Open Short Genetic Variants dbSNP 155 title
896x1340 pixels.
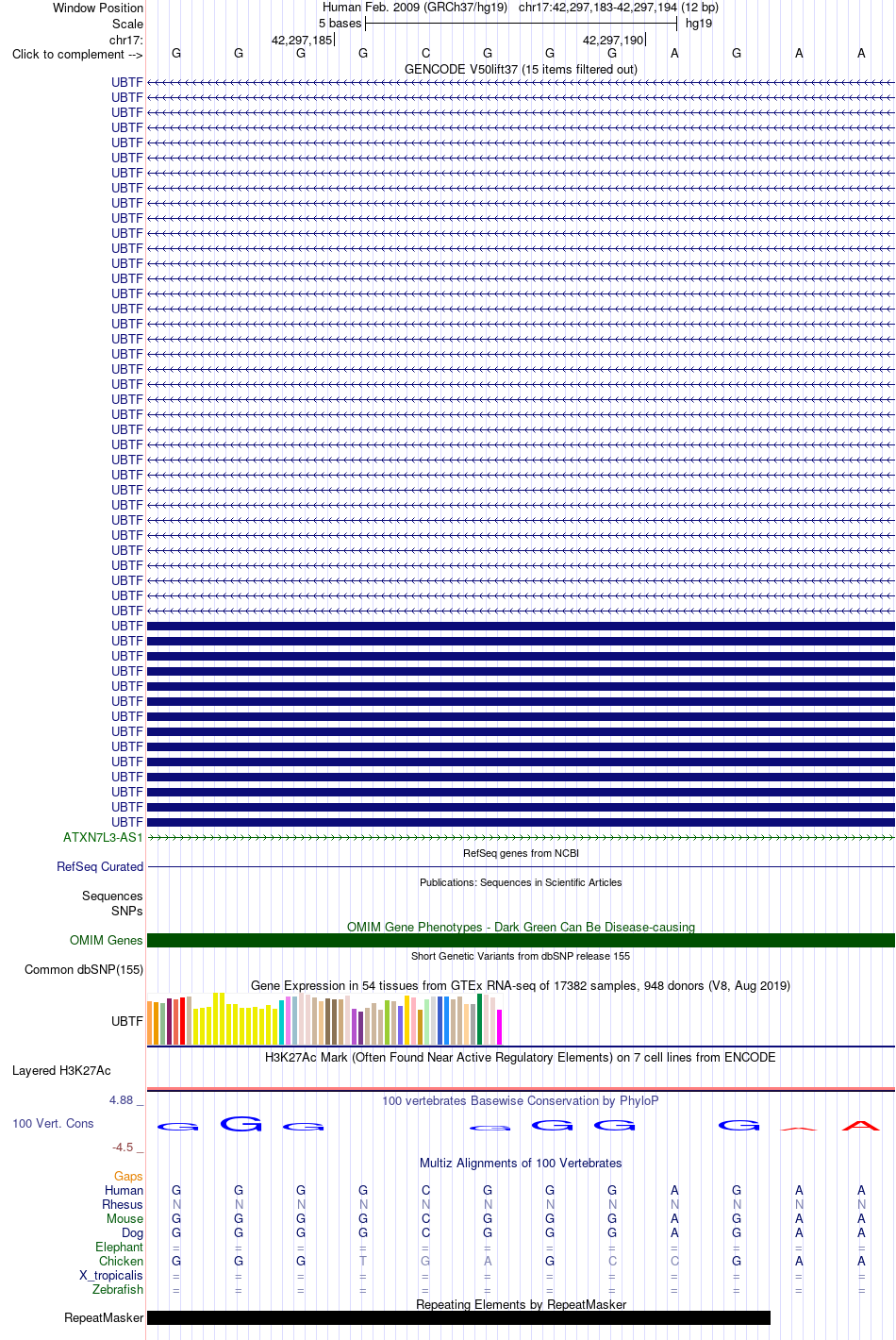click(521, 956)
